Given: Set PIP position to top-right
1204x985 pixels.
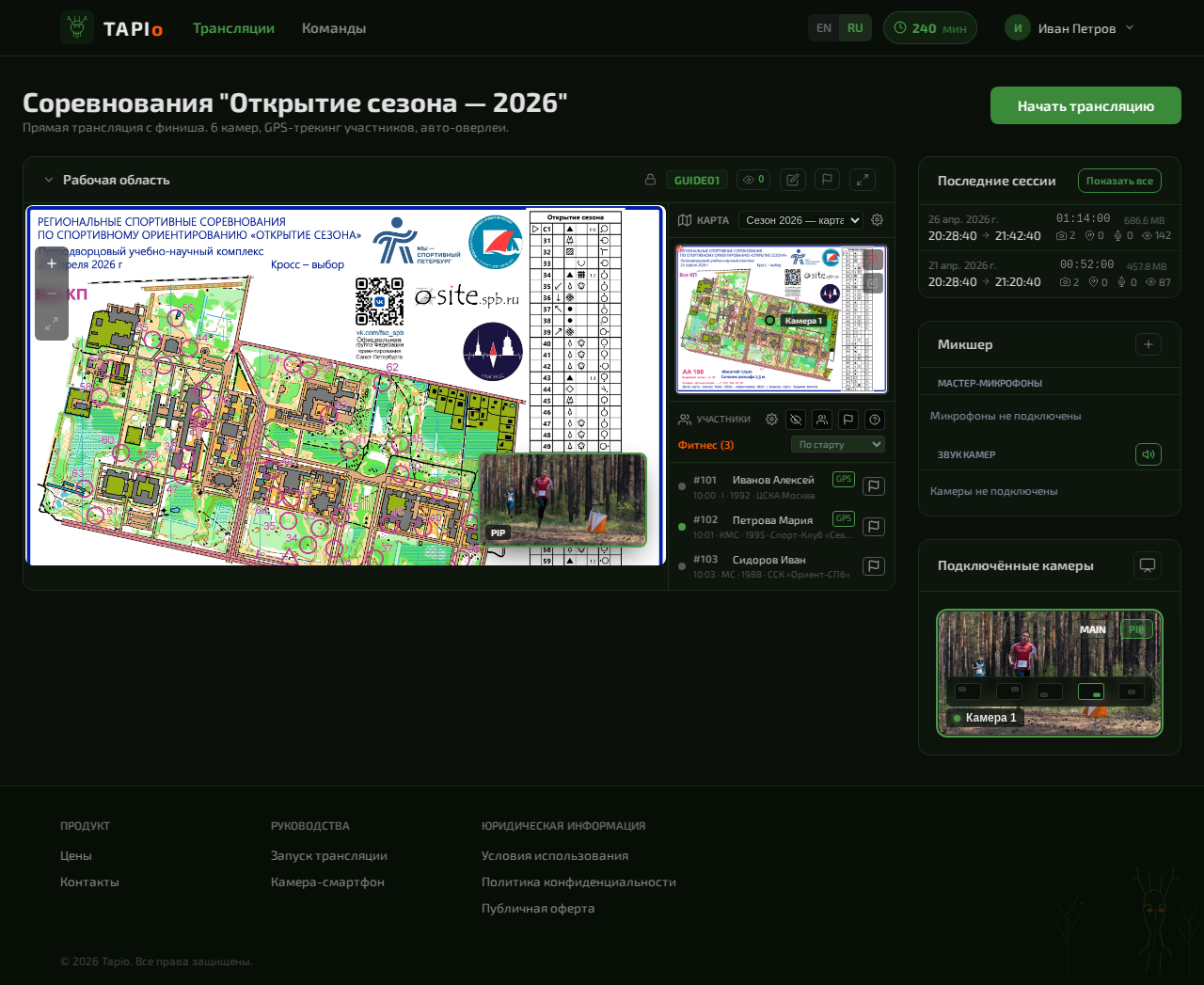Looking at the screenshot, I should tap(1009, 691).
